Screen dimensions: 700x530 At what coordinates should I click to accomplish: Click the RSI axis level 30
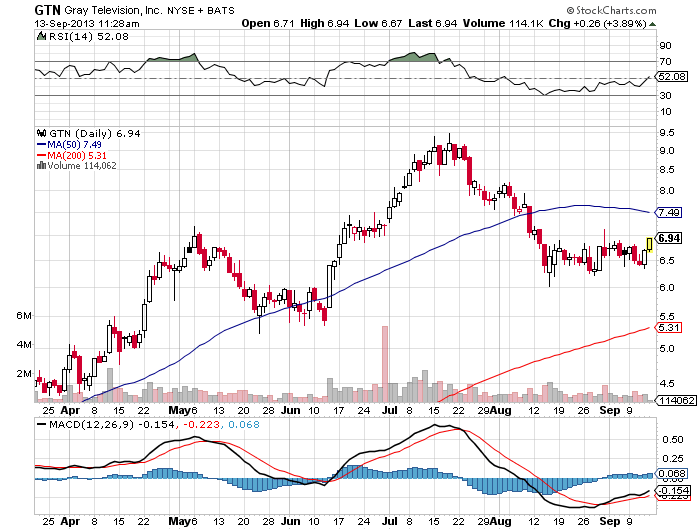665,96
